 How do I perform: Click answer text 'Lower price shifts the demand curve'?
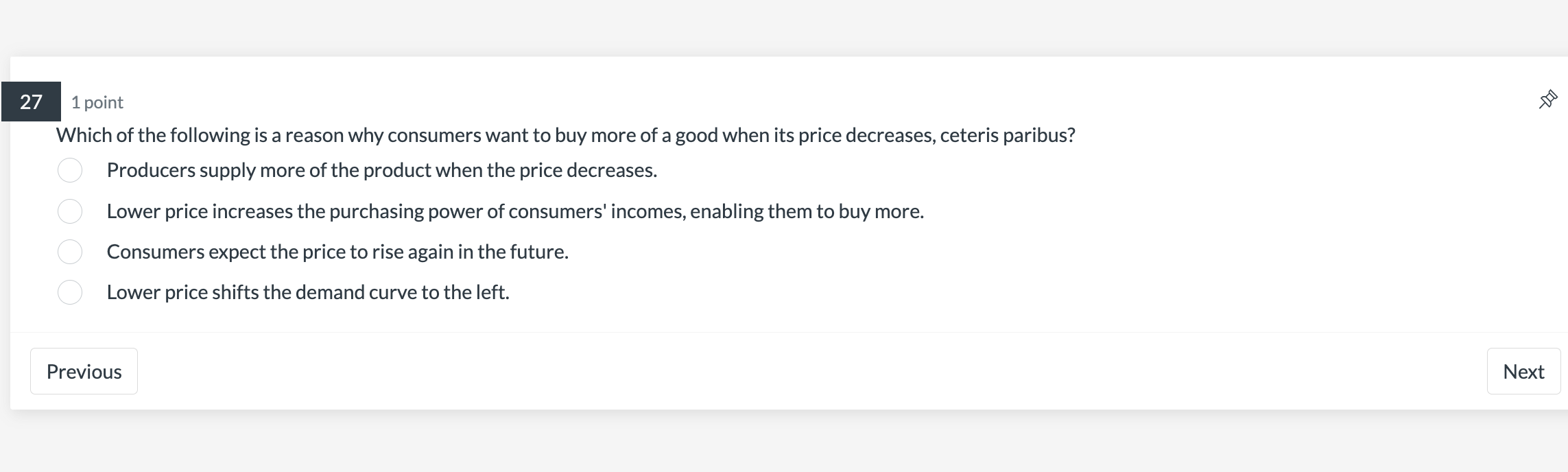308,292
